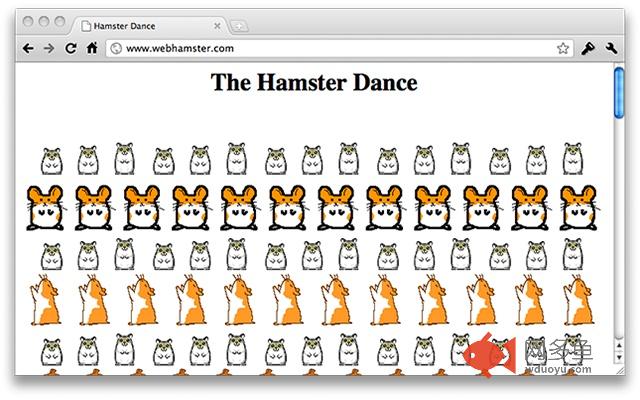Grab the blue vertical scrollbar thumb
Viewport: 640px width, 400px height.
(619, 93)
